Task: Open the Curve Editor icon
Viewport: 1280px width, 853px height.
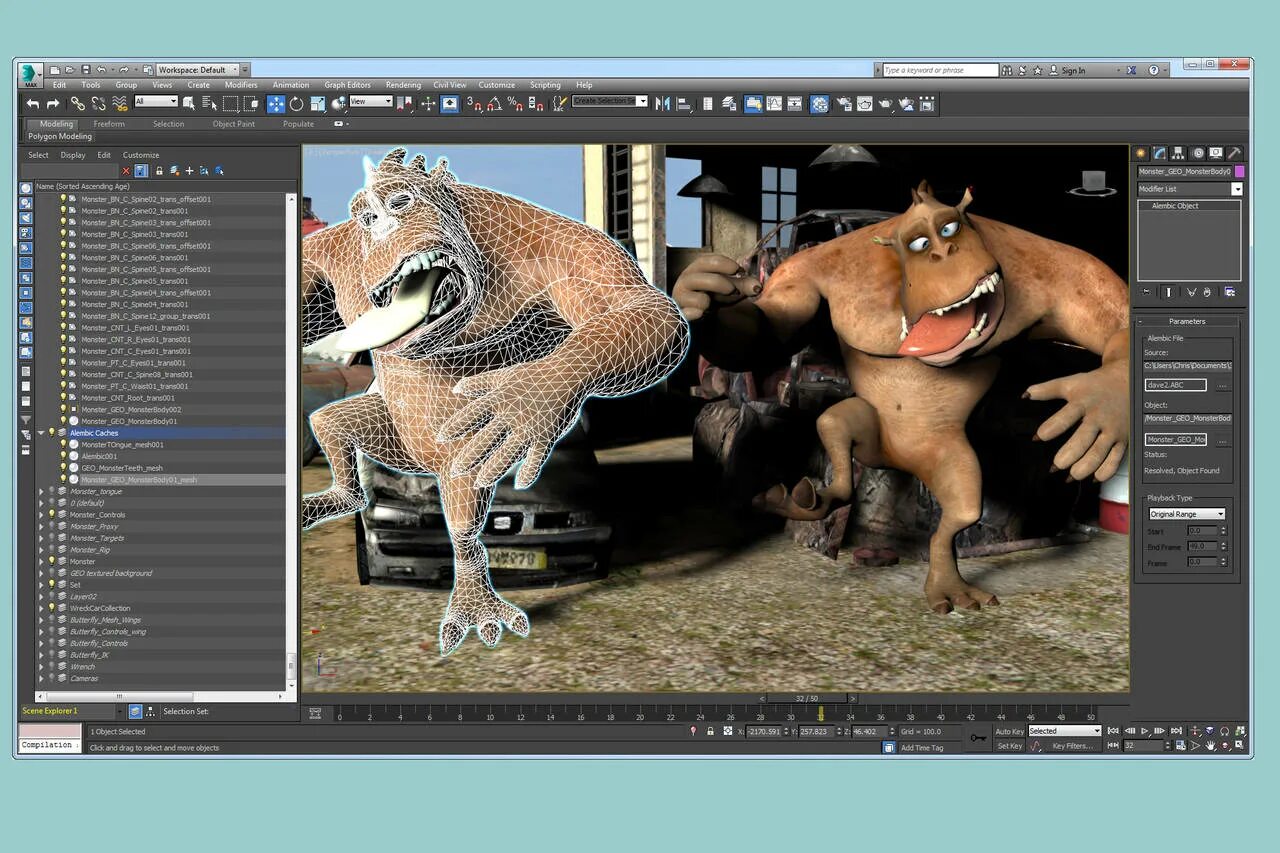Action: [774, 103]
